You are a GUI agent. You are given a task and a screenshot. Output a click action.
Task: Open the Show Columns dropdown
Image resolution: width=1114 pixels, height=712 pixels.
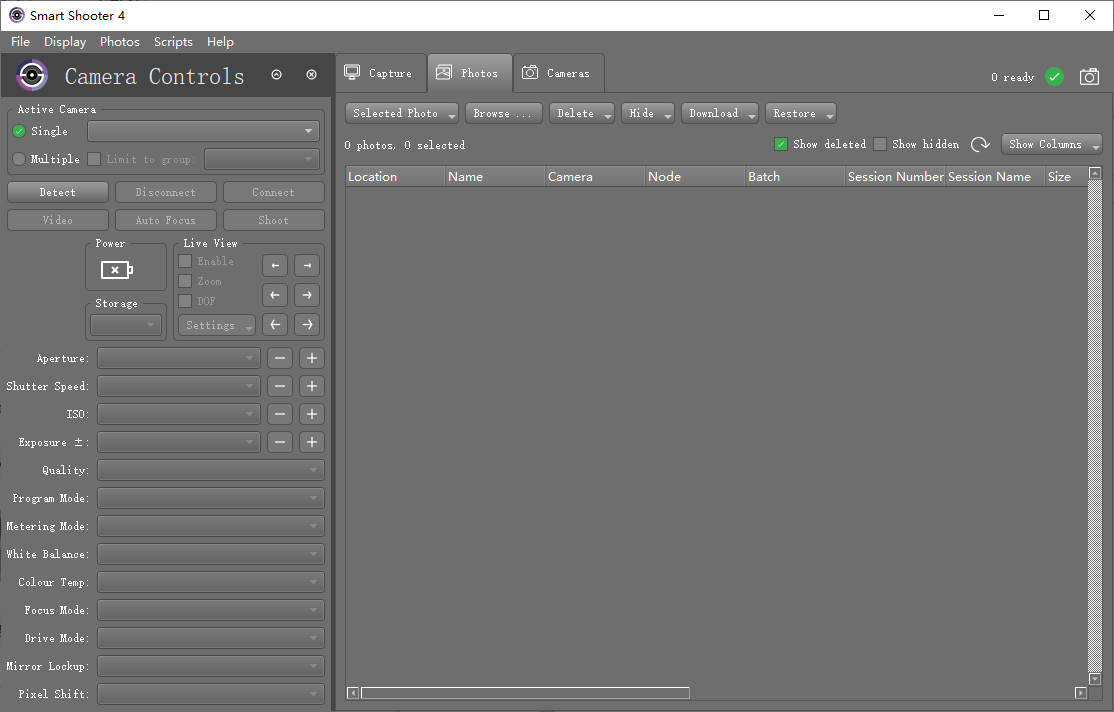(1051, 144)
